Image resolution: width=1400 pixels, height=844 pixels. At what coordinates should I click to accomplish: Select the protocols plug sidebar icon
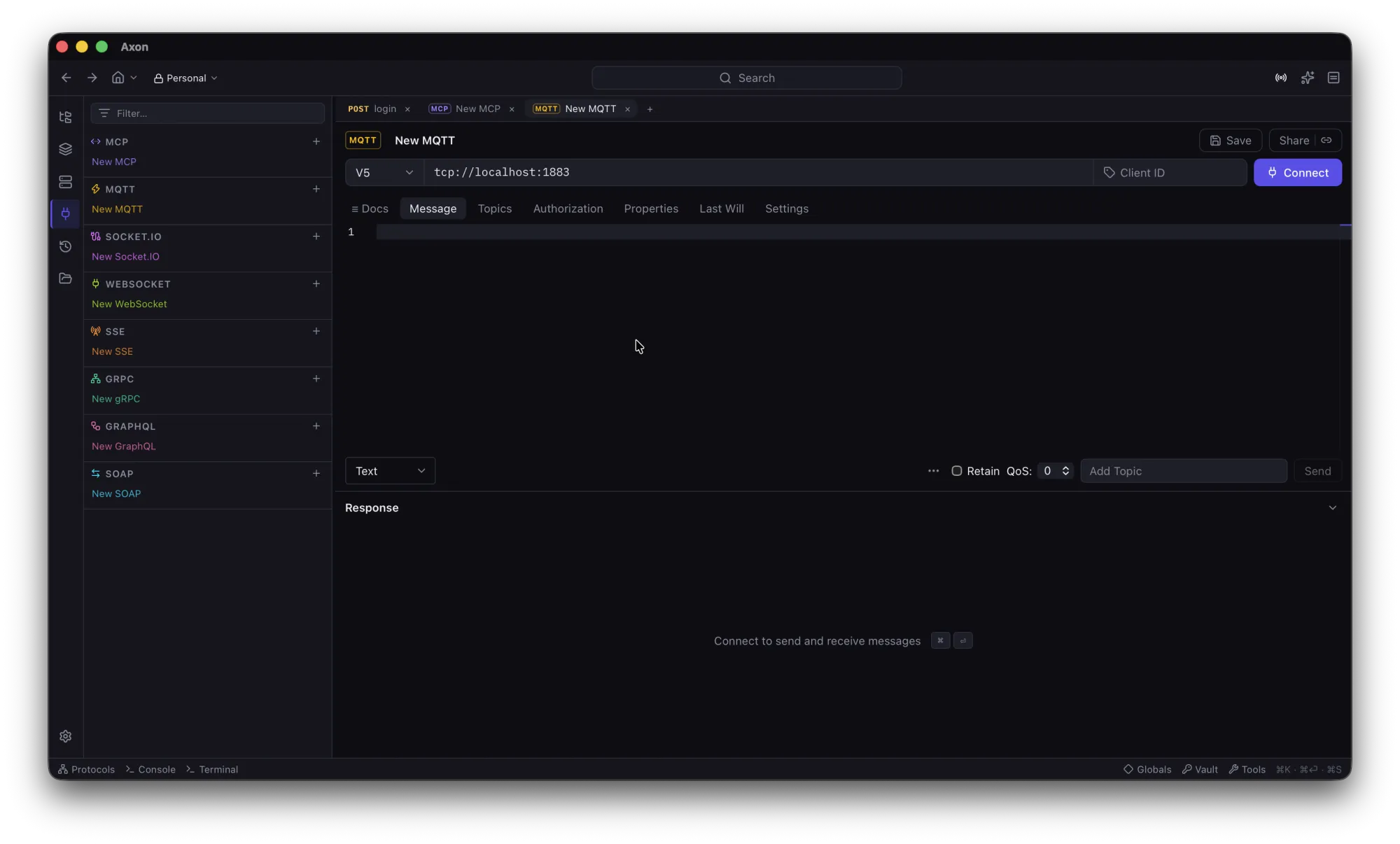point(65,213)
